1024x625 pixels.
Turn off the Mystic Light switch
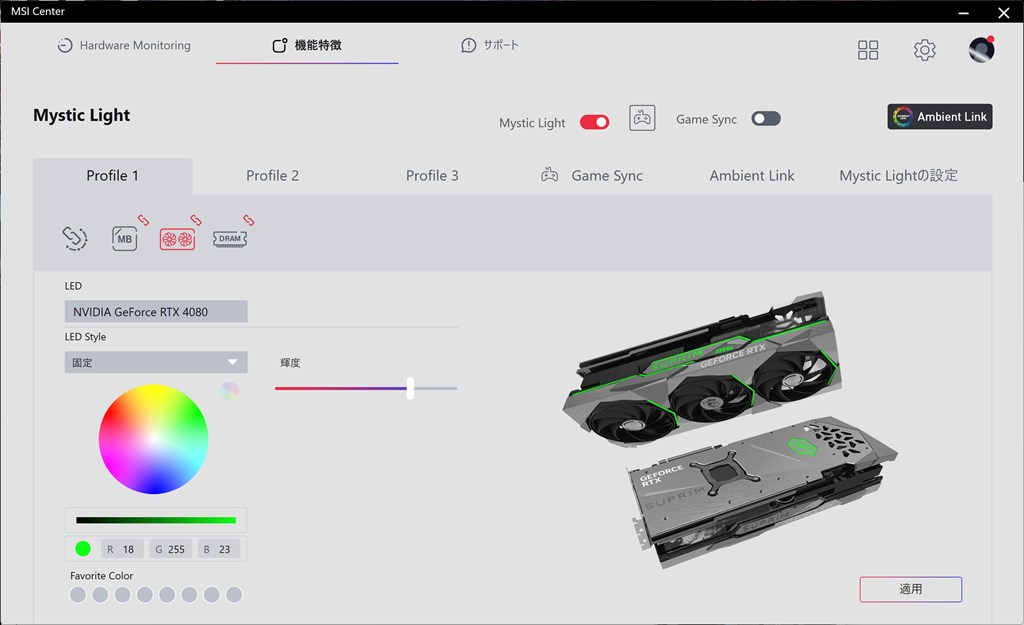pos(594,122)
